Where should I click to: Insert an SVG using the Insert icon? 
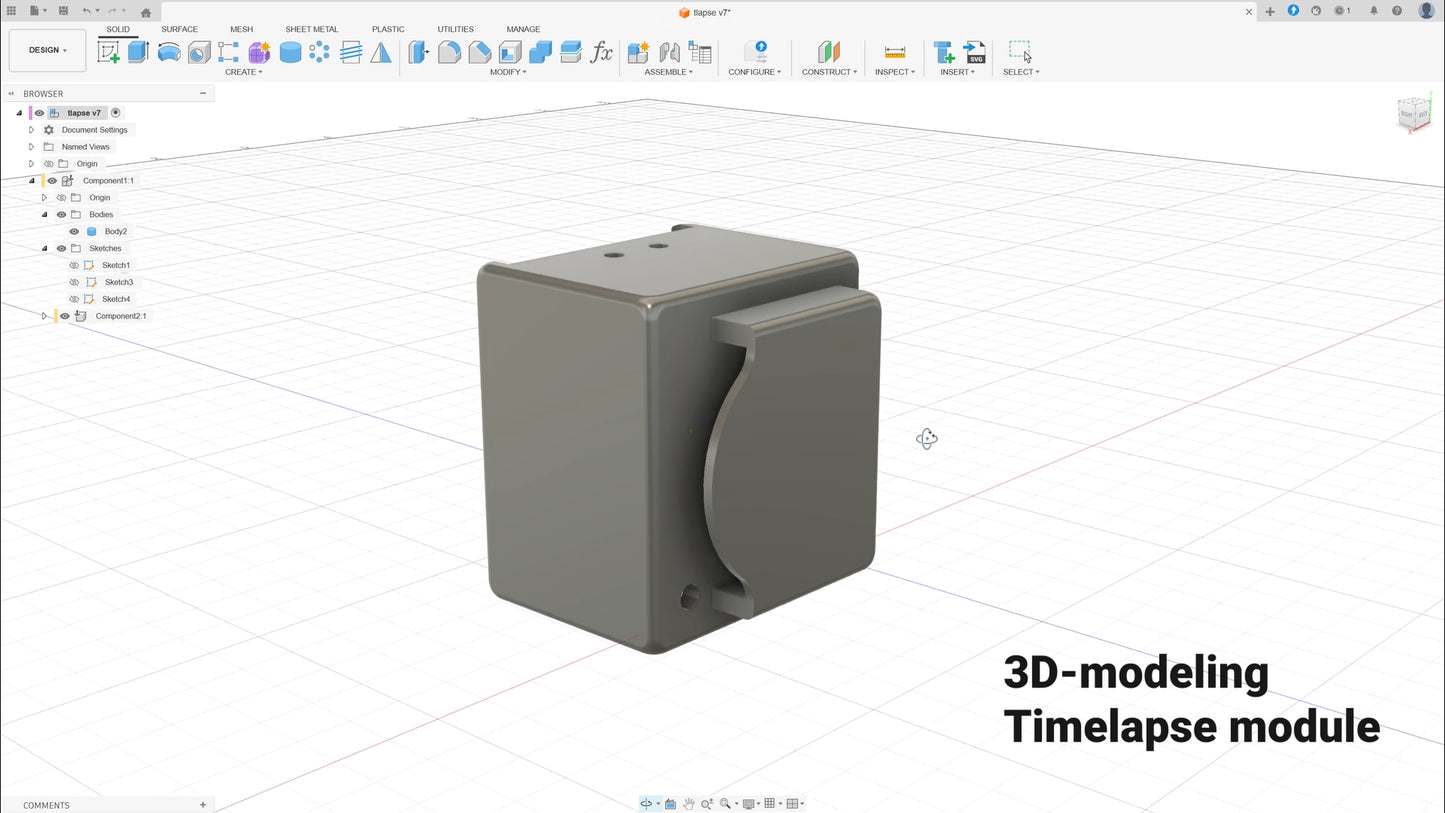[x=975, y=51]
